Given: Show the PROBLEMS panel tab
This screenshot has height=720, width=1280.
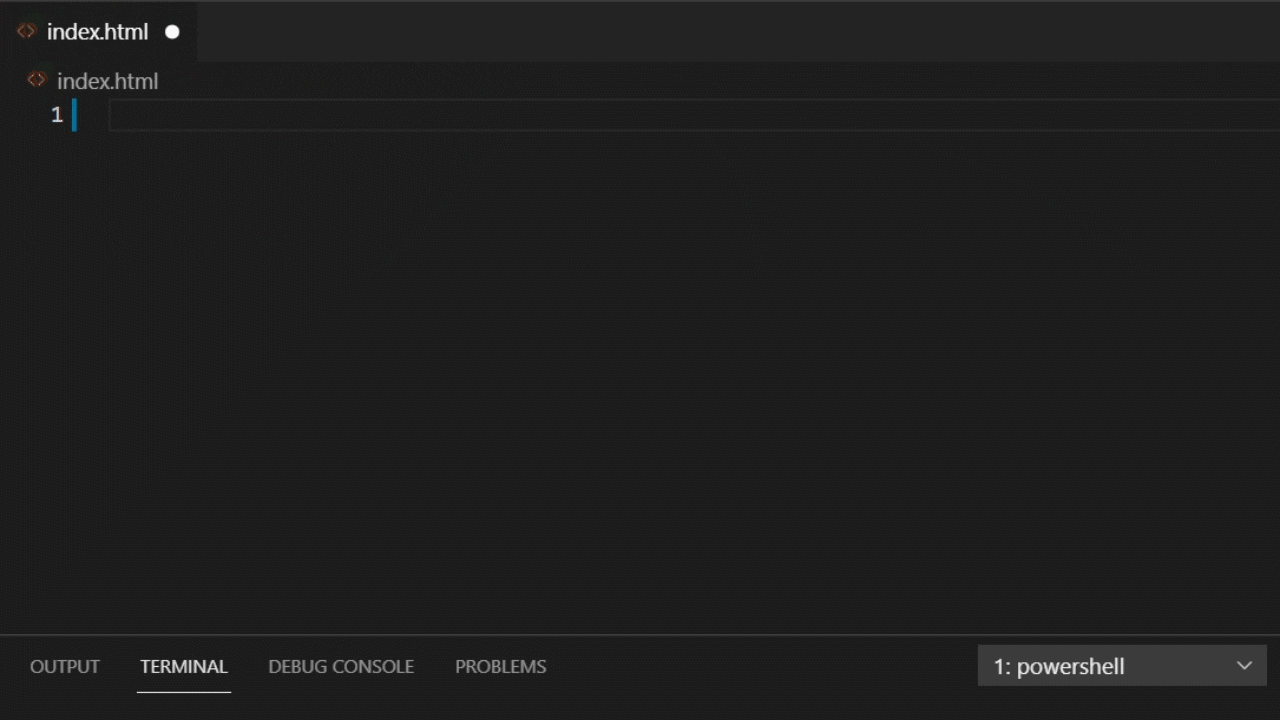Looking at the screenshot, I should [x=500, y=666].
